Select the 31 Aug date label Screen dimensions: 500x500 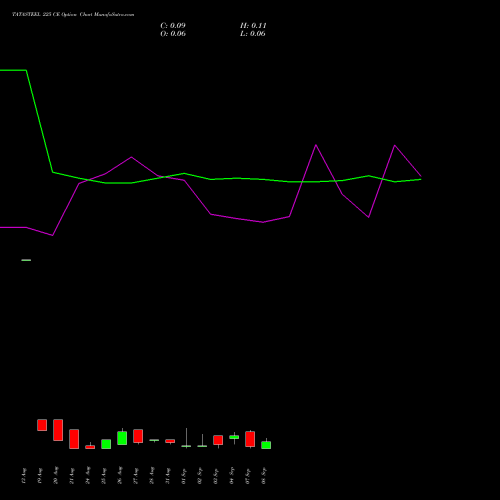[x=168, y=476]
